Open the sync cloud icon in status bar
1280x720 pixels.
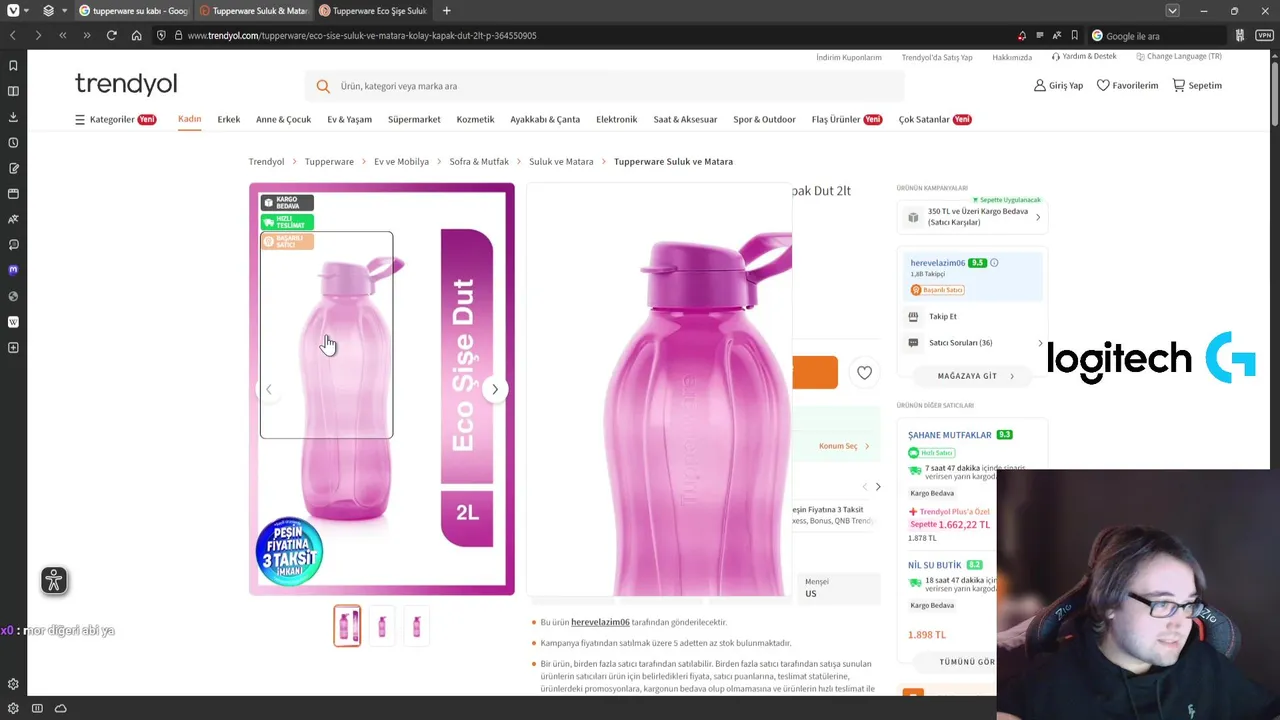point(61,708)
